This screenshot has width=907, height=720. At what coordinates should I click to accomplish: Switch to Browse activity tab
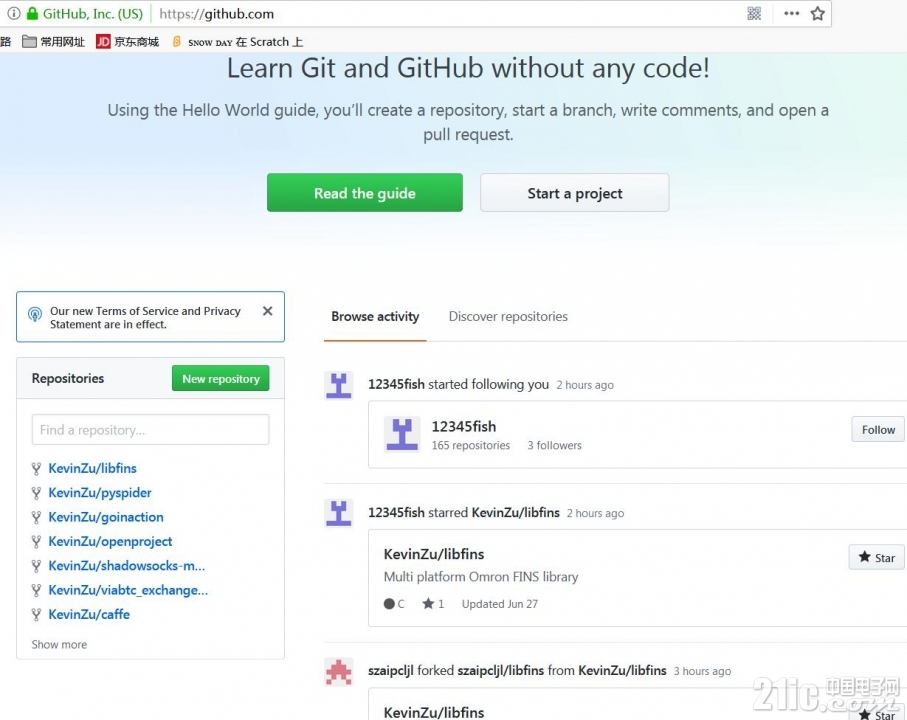[x=375, y=316]
